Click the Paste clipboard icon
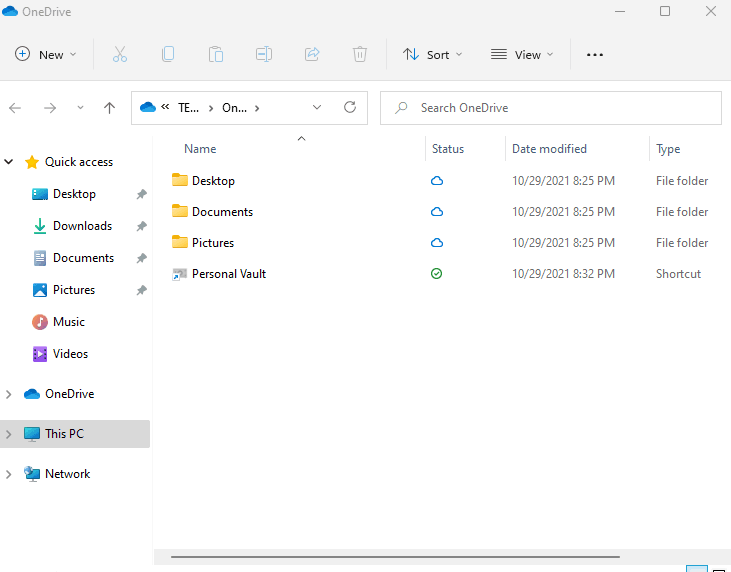The height and width of the screenshot is (572, 731). coord(216,55)
